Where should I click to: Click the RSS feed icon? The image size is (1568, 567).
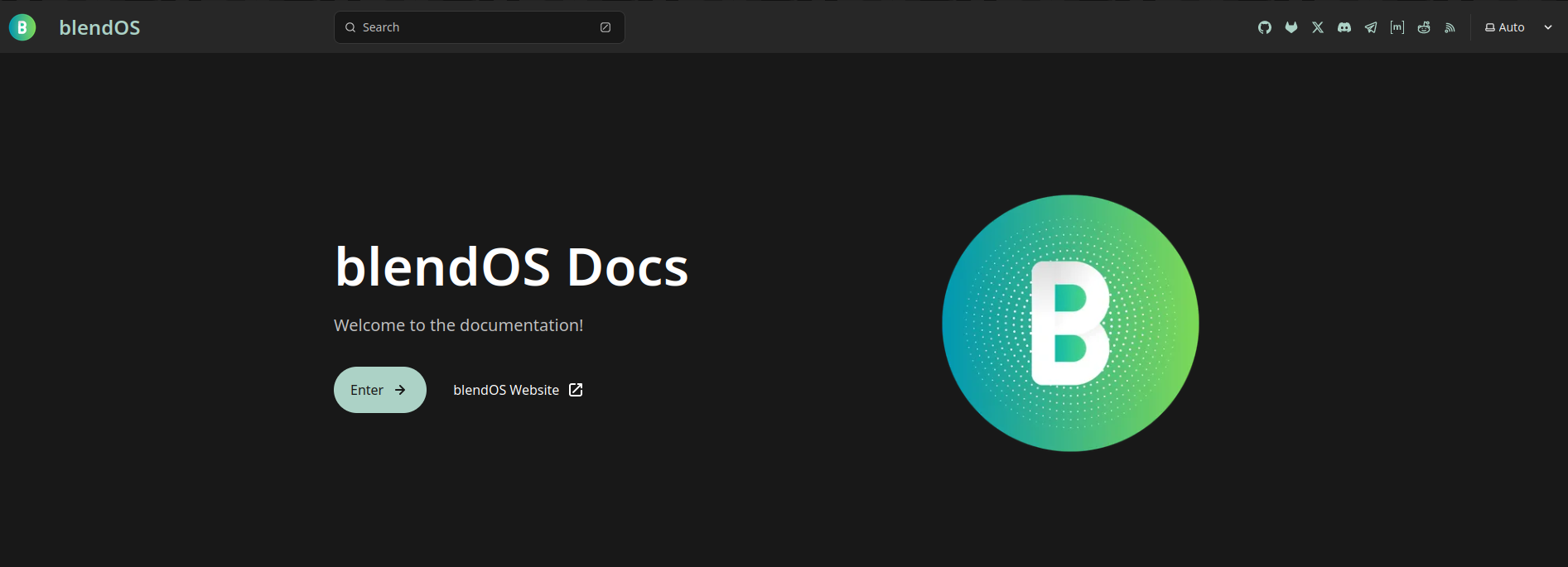coord(1450,27)
